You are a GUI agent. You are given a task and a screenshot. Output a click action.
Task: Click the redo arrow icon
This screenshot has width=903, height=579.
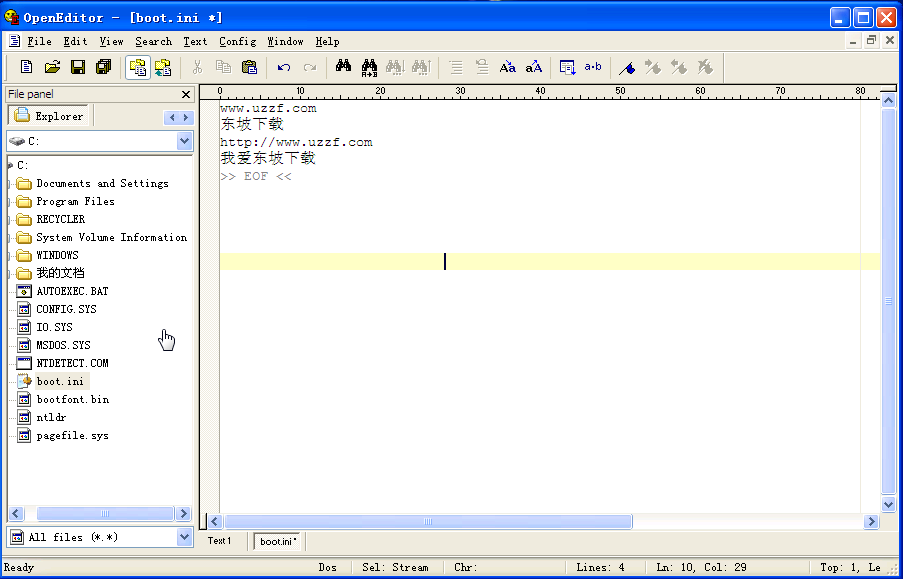[310, 67]
